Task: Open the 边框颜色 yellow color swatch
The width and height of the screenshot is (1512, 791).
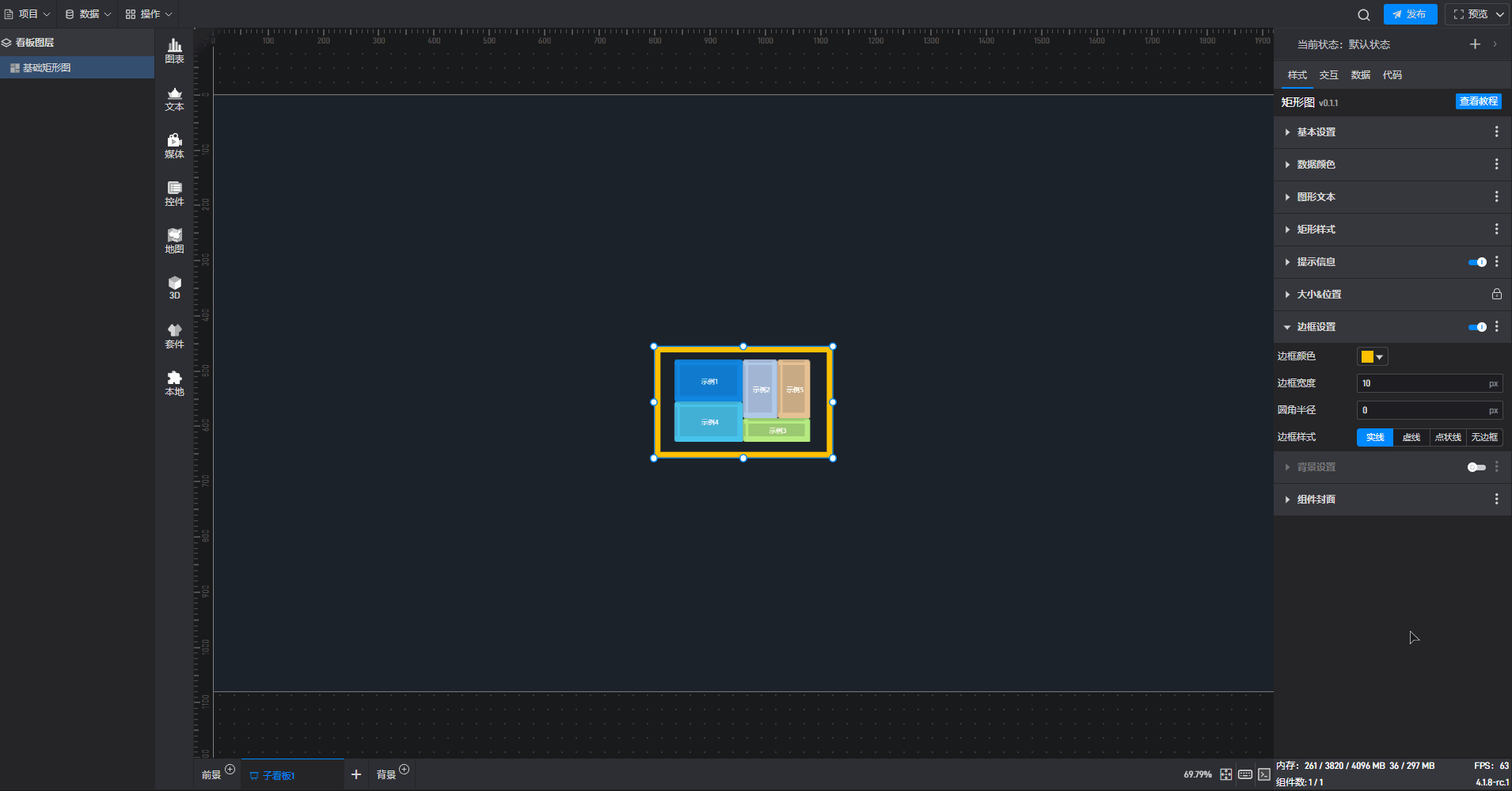Action: 1372,357
